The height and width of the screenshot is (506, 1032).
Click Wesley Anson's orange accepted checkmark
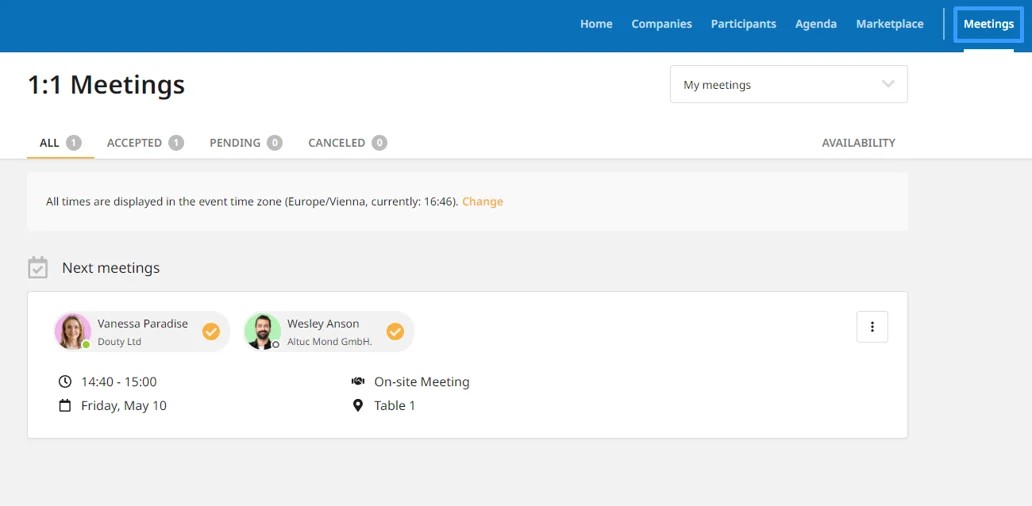tap(395, 332)
